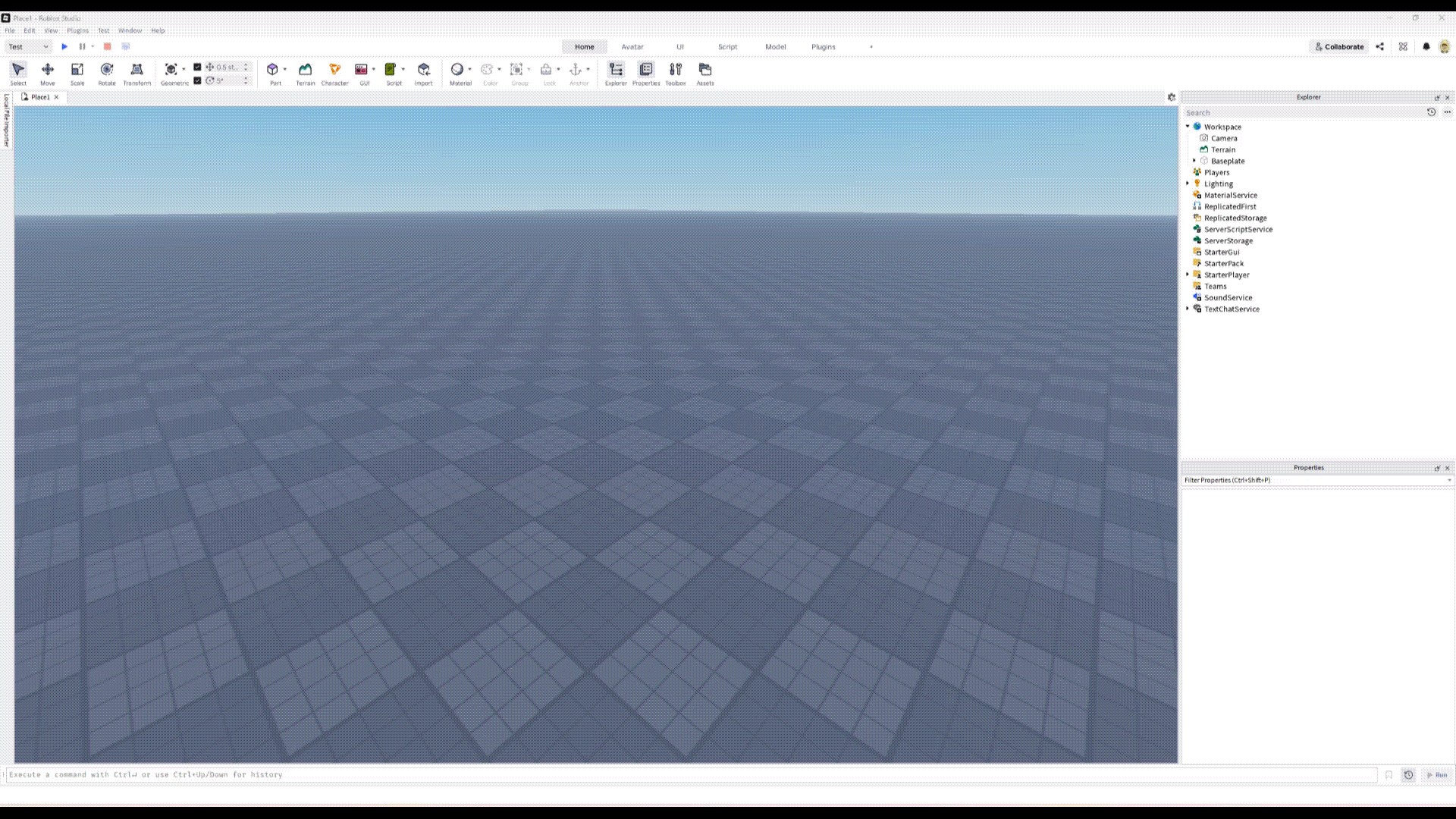
Task: Add a new ribbon tab with plus
Action: [x=871, y=47]
